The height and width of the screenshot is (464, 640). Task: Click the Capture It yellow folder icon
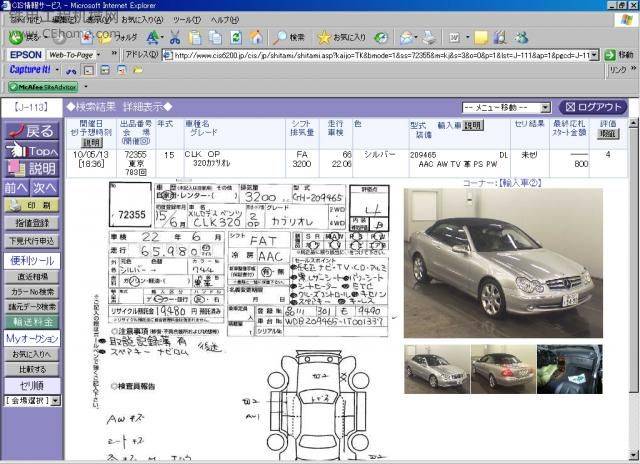tap(138, 70)
